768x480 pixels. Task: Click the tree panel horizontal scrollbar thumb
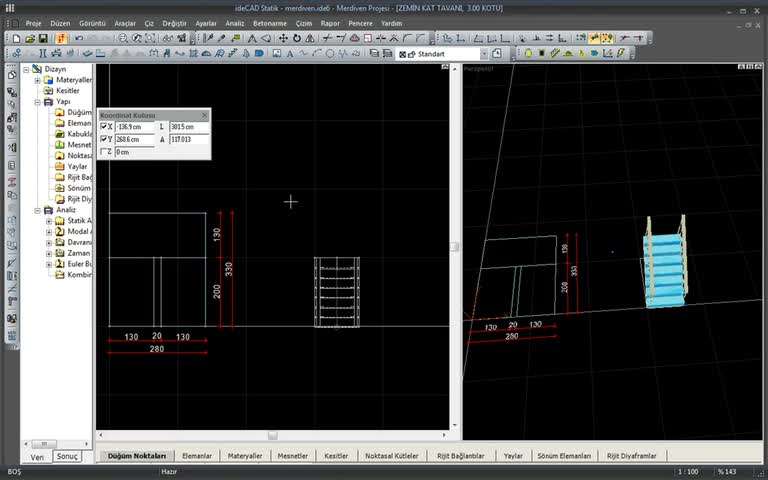44,444
